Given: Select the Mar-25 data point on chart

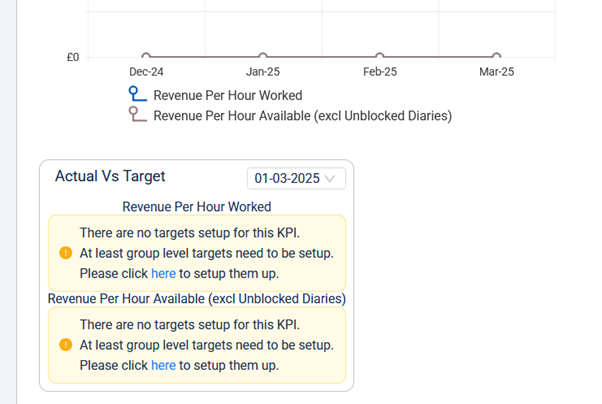Looking at the screenshot, I should [x=496, y=56].
